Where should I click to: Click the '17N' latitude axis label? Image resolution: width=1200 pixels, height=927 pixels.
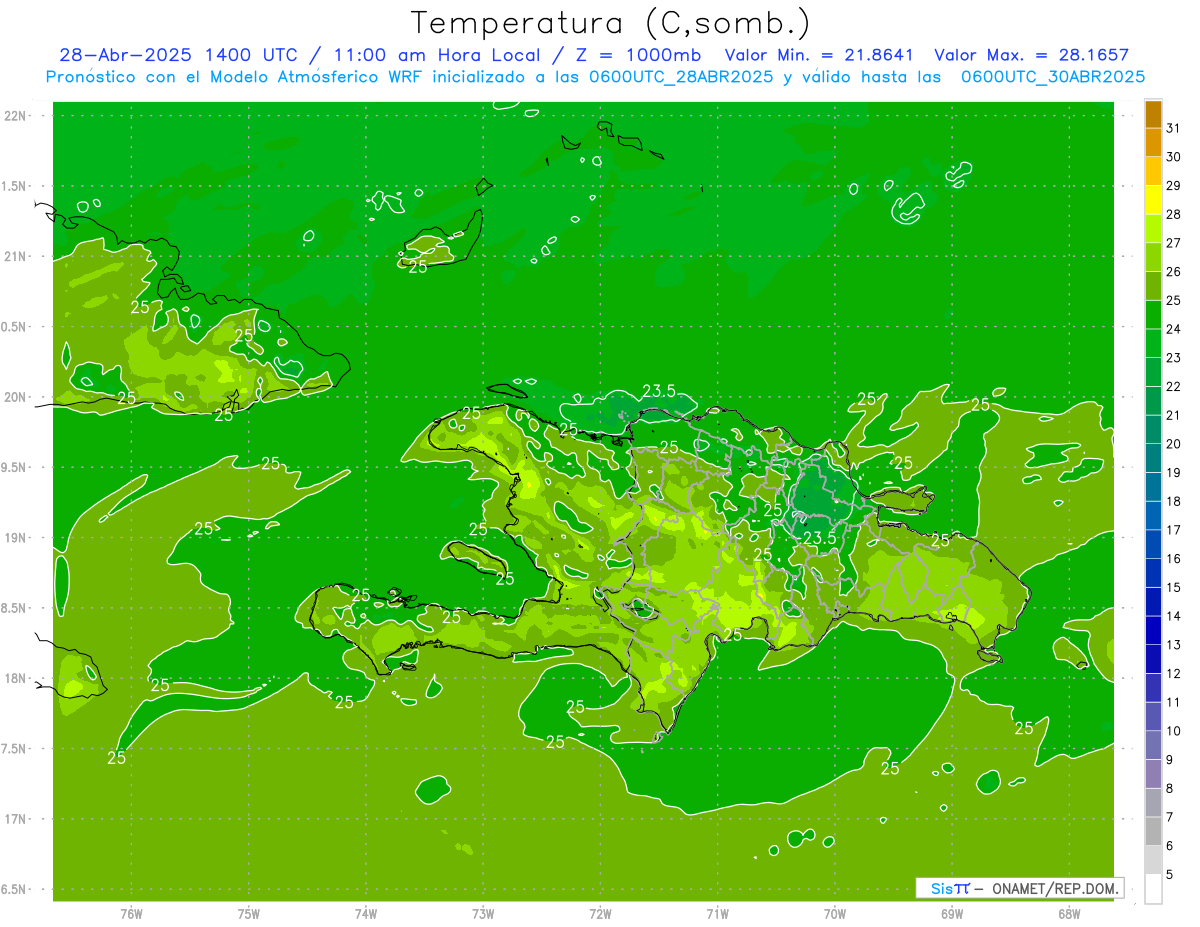coord(15,819)
